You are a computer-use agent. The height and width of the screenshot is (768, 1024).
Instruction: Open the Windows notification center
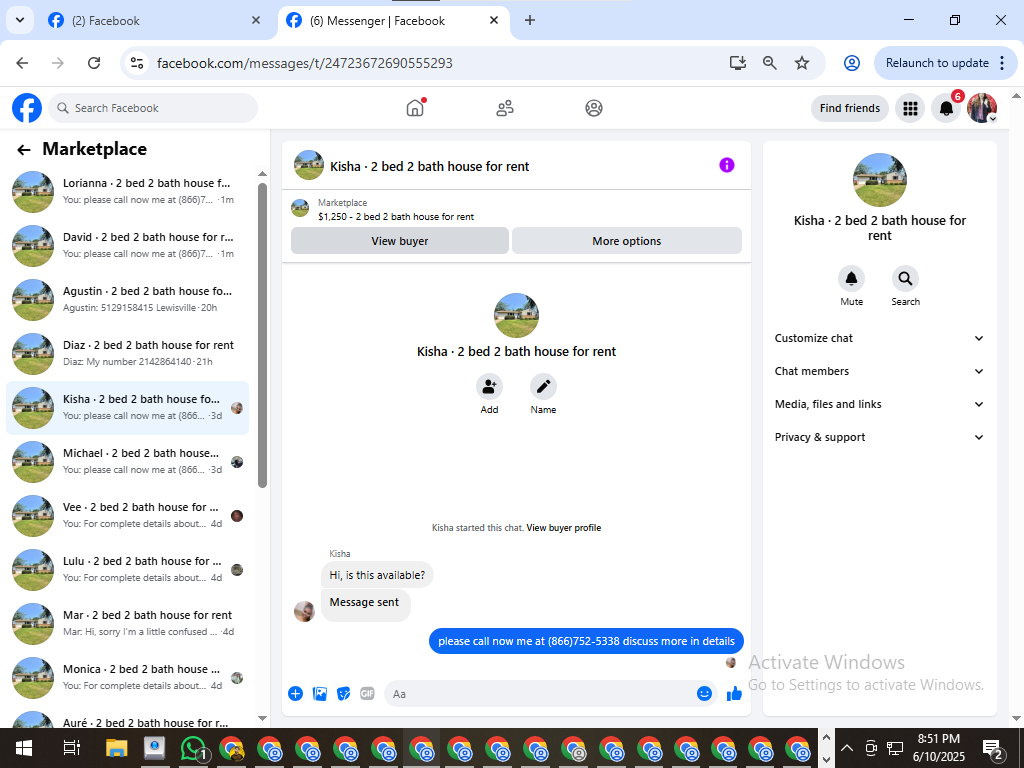(993, 748)
